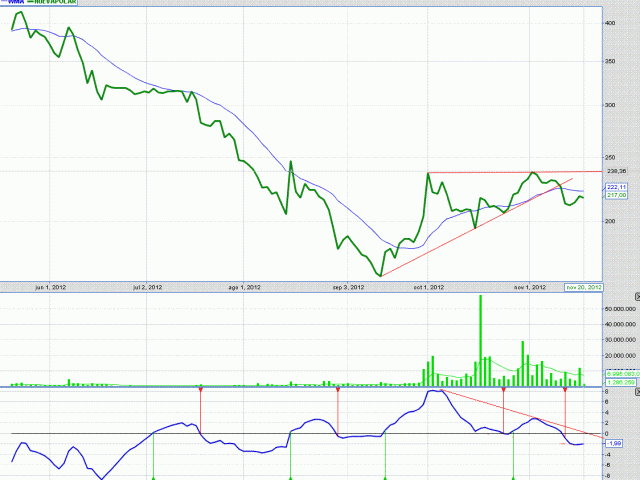Click the -1,99 oscillator value tag

pyautogui.click(x=616, y=442)
